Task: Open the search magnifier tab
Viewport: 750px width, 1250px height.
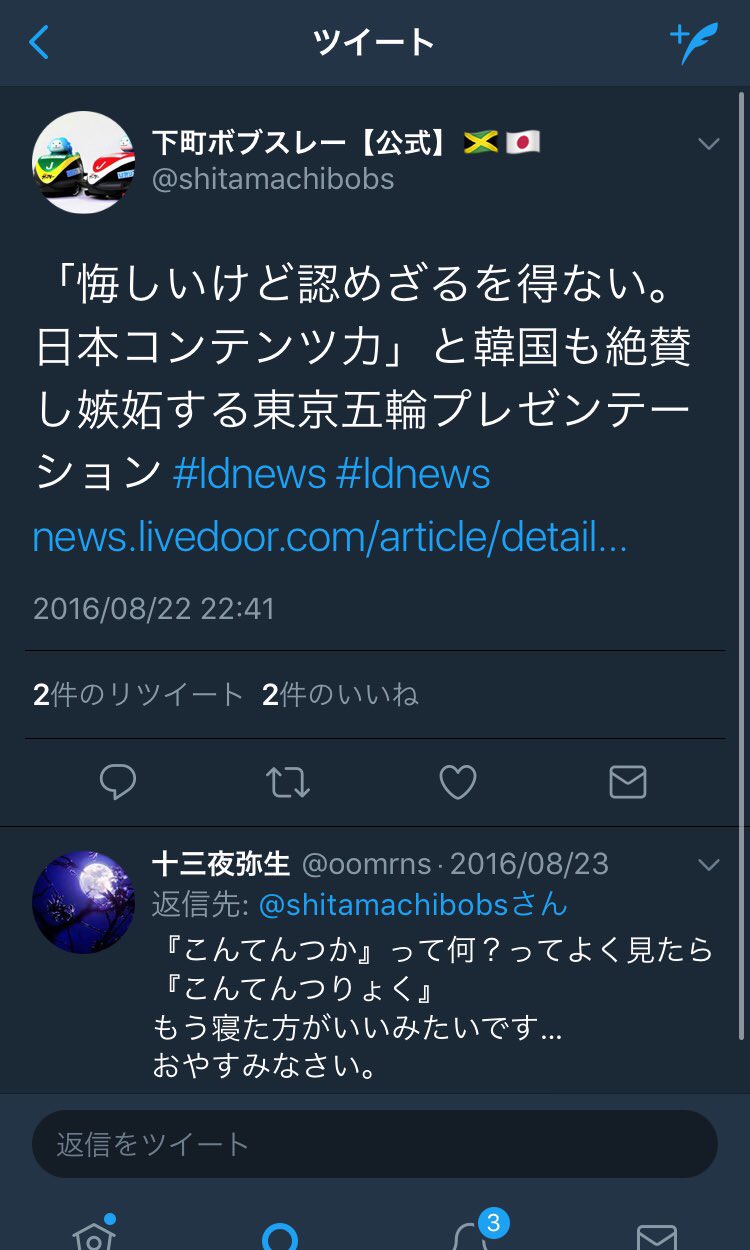Action: click(x=280, y=1235)
